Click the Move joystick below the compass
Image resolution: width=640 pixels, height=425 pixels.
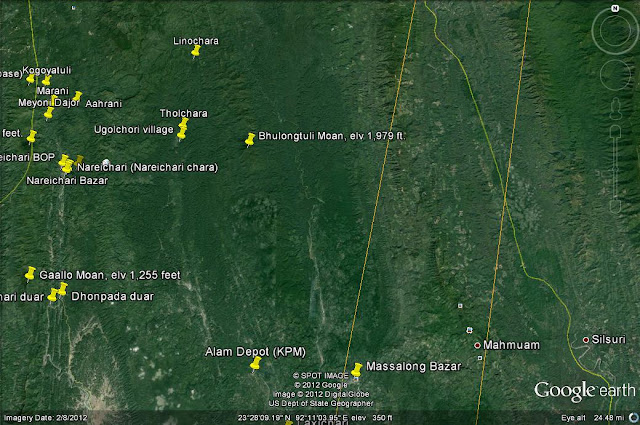(x=616, y=75)
